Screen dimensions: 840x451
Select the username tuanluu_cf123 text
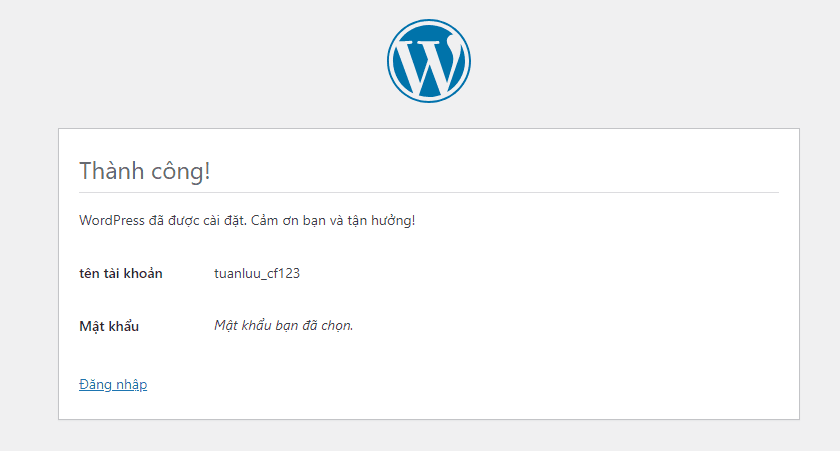pos(257,274)
